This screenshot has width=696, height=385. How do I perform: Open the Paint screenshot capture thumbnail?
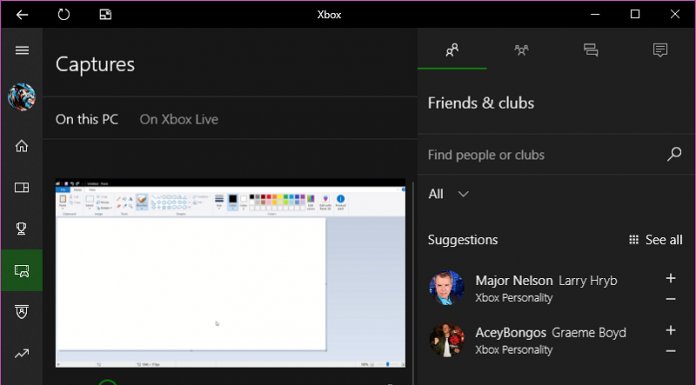tap(230, 273)
